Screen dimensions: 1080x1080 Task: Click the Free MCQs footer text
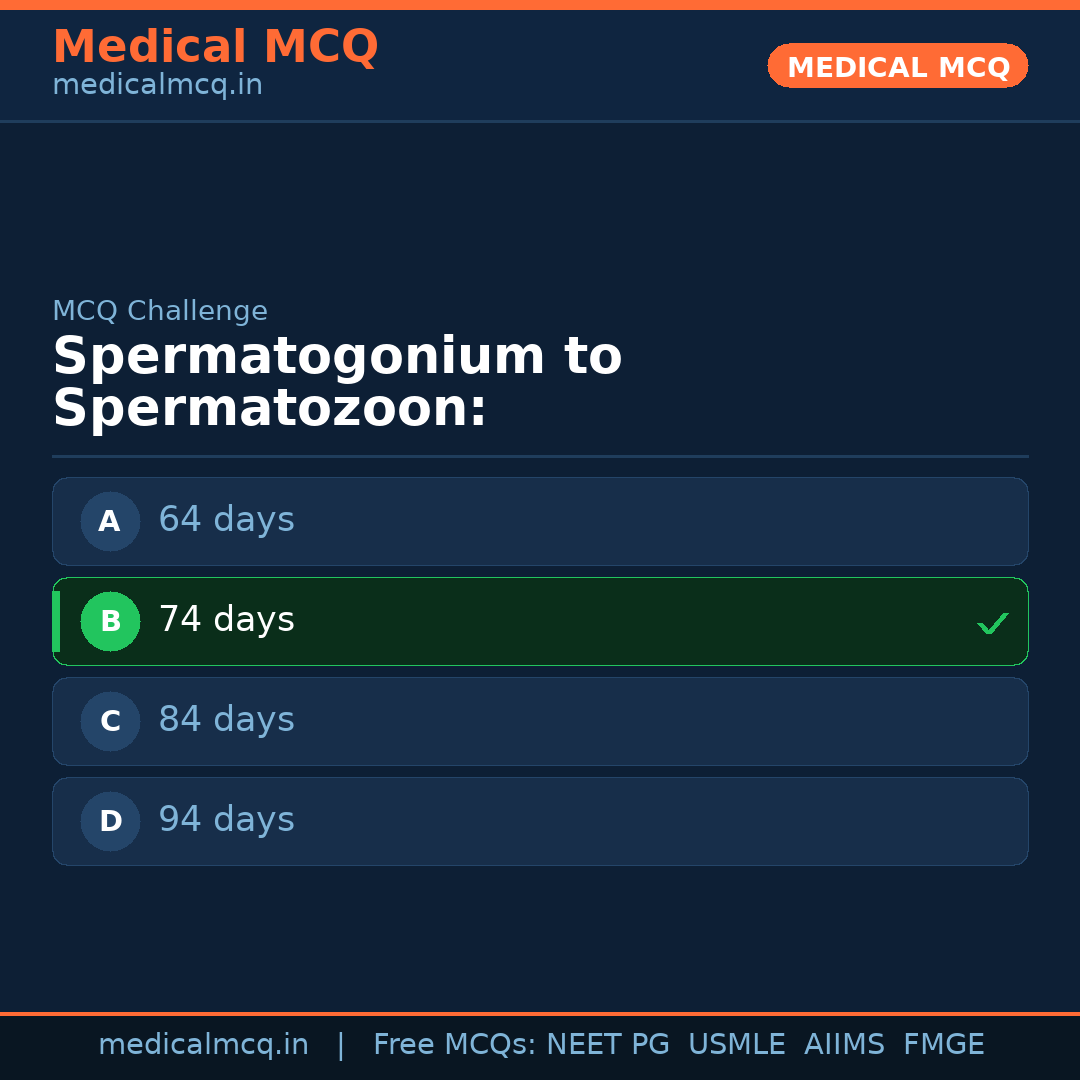pos(454,1045)
